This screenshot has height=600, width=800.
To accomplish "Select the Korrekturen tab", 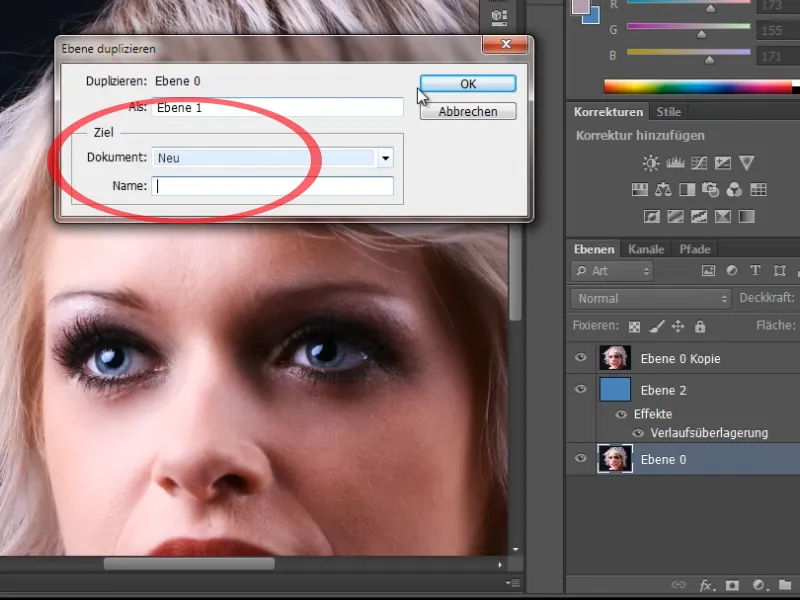I will [608, 112].
